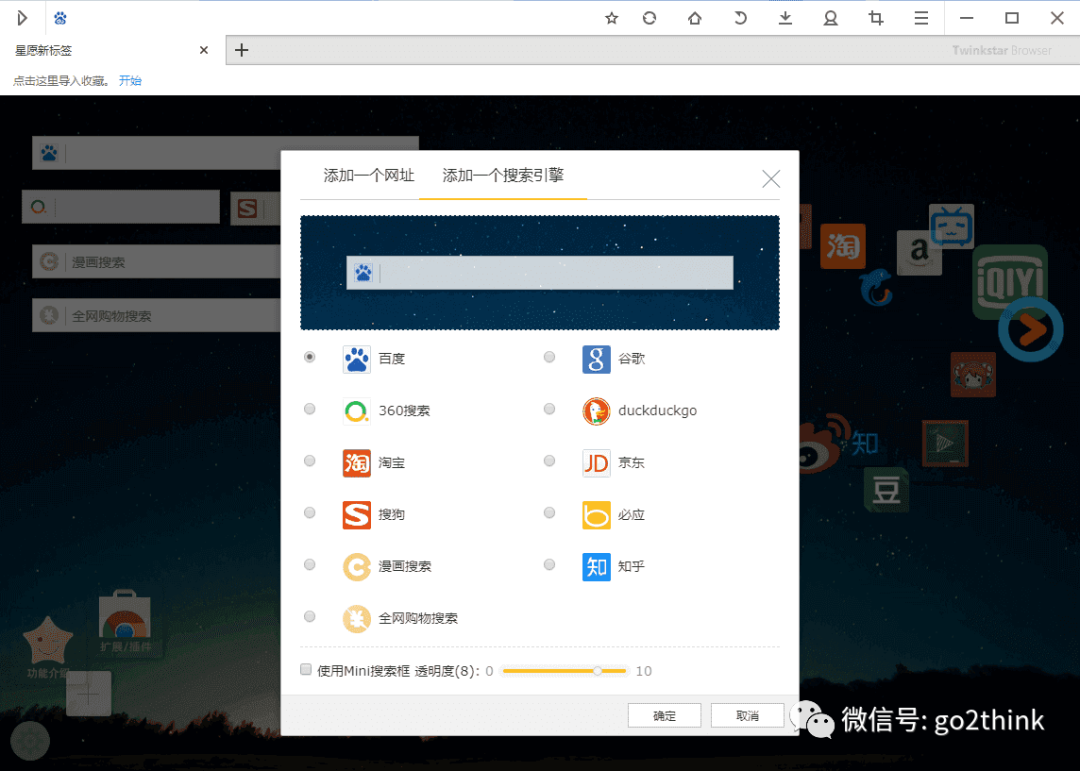Click the 淘宝 icon in dialog list
The height and width of the screenshot is (771, 1080).
coord(357,463)
